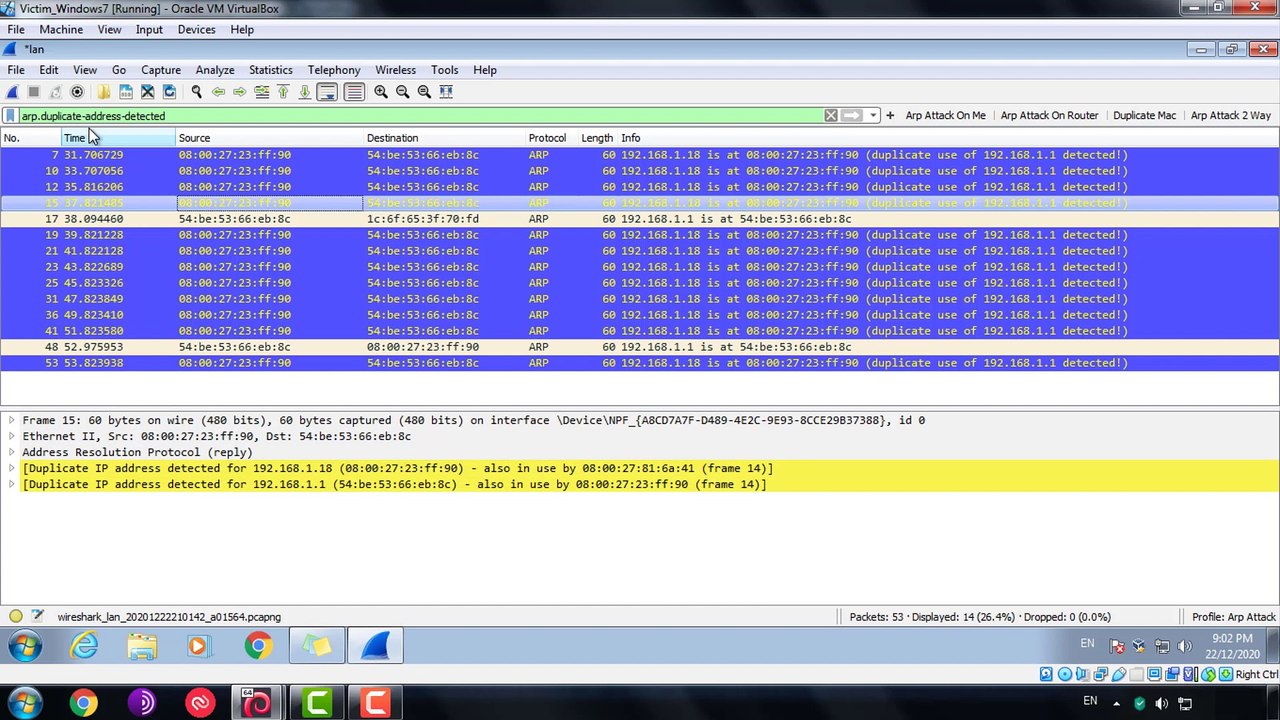Expand duplicate IP 192.168.1.18 warning

pyautogui.click(x=11, y=469)
